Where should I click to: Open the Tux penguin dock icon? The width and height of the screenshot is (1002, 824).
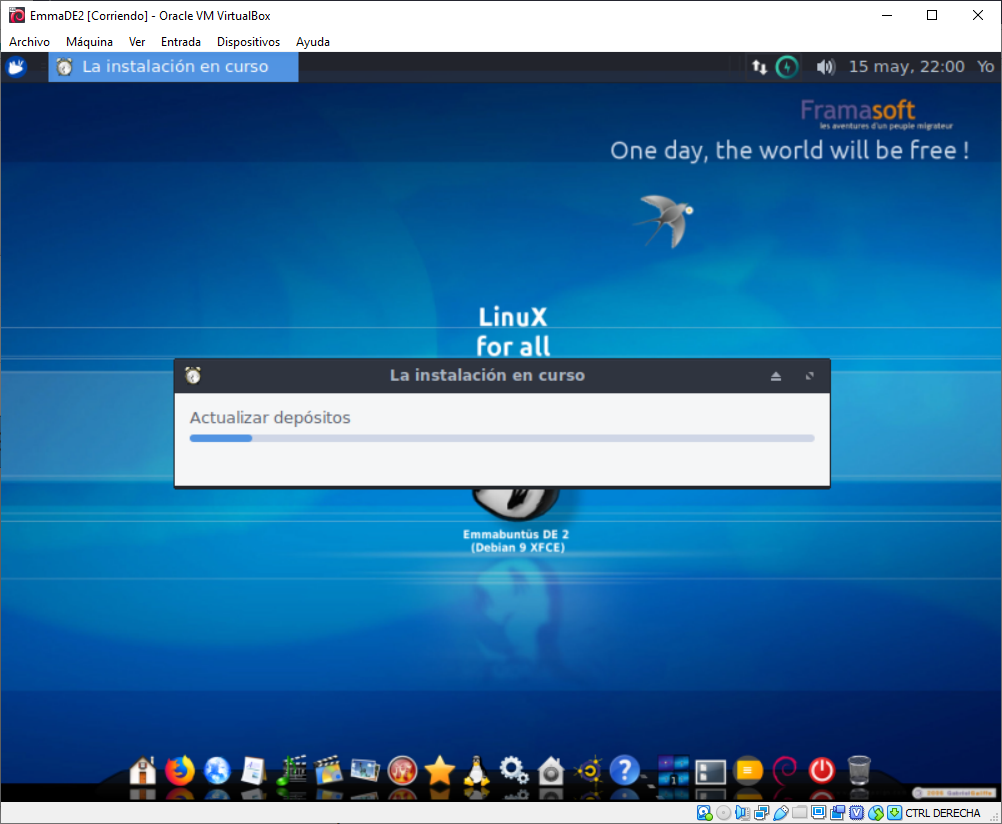tap(476, 770)
